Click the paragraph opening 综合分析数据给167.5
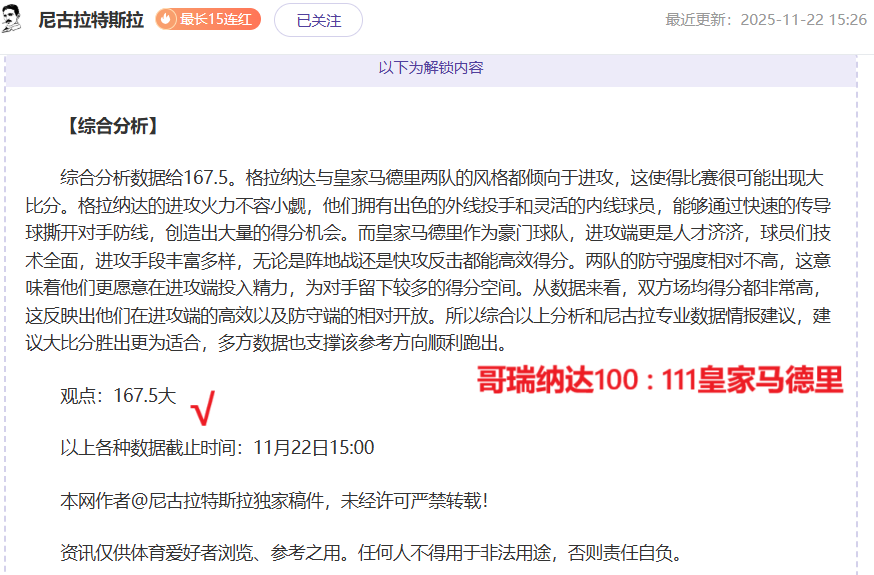 coord(440,178)
